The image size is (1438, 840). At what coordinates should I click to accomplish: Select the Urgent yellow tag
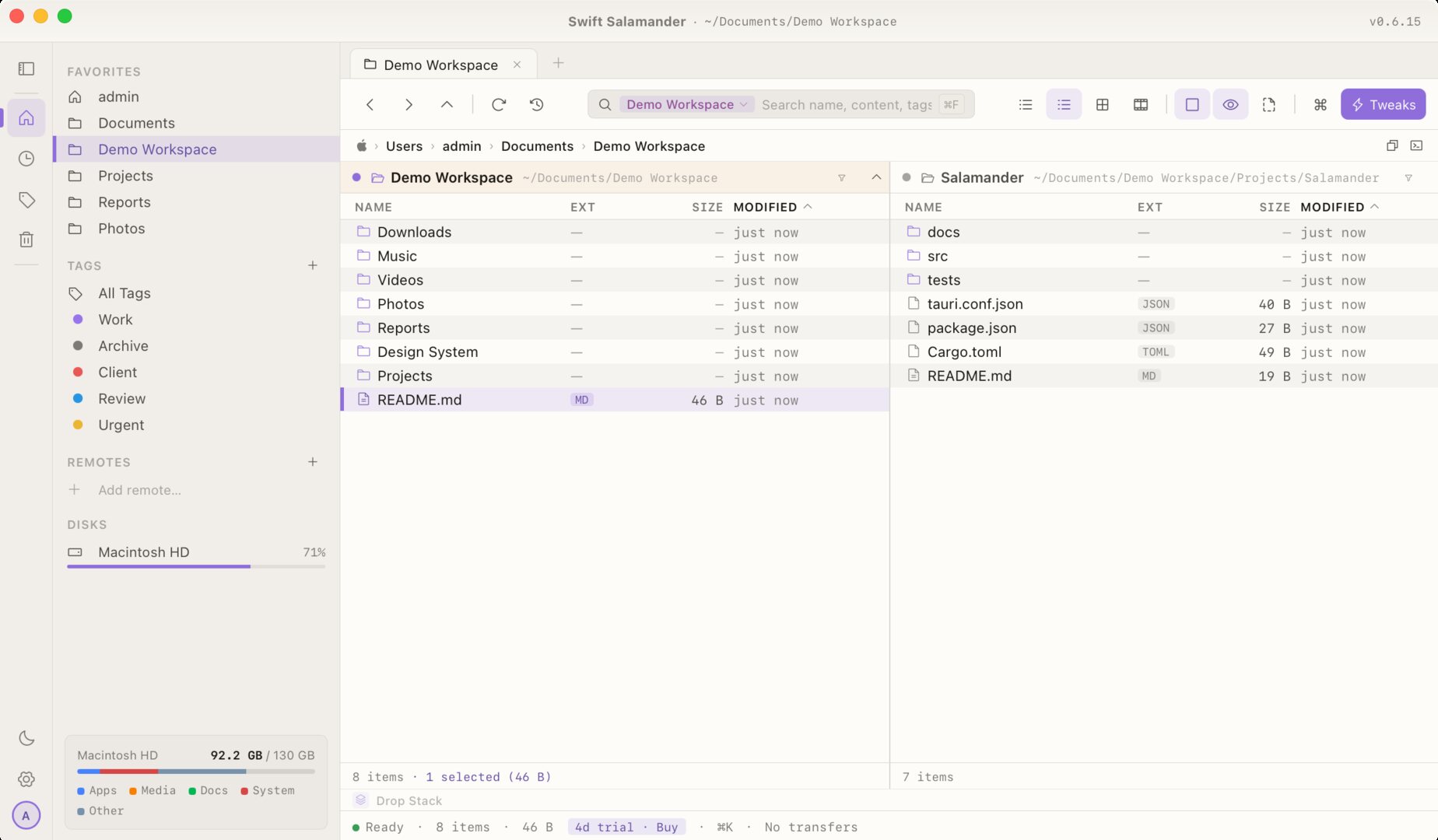(121, 425)
